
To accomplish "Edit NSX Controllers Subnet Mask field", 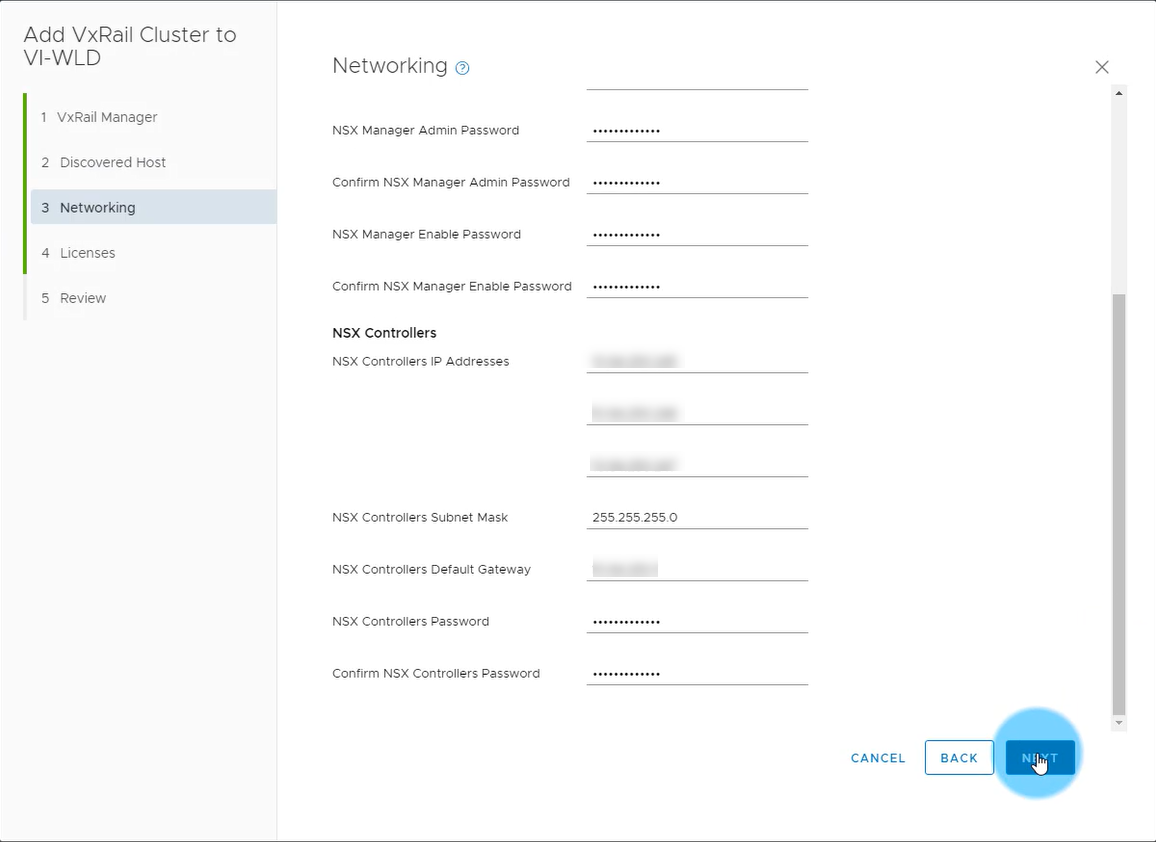I will click(x=696, y=517).
